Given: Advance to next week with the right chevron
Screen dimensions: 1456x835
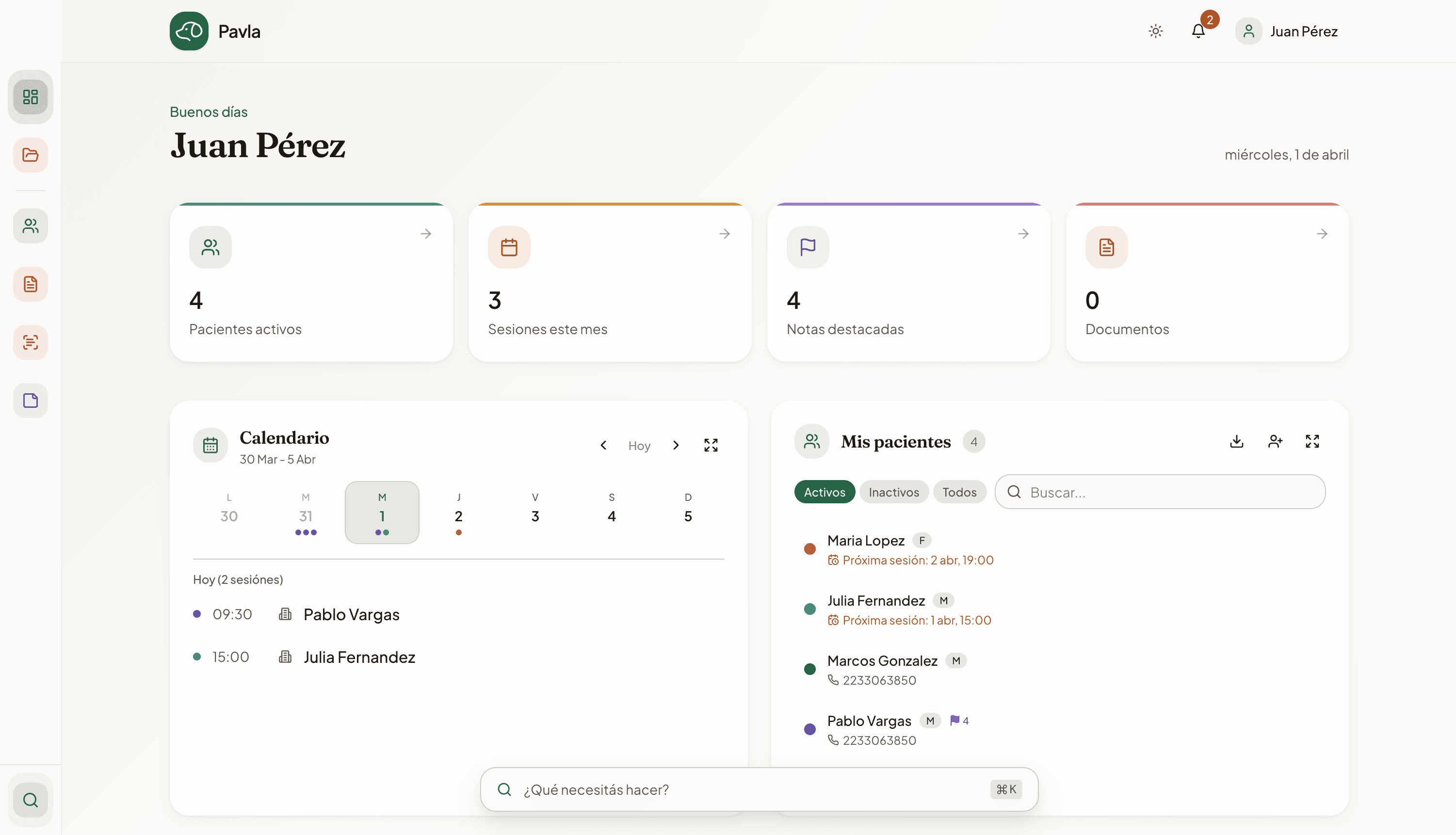Looking at the screenshot, I should [676, 445].
